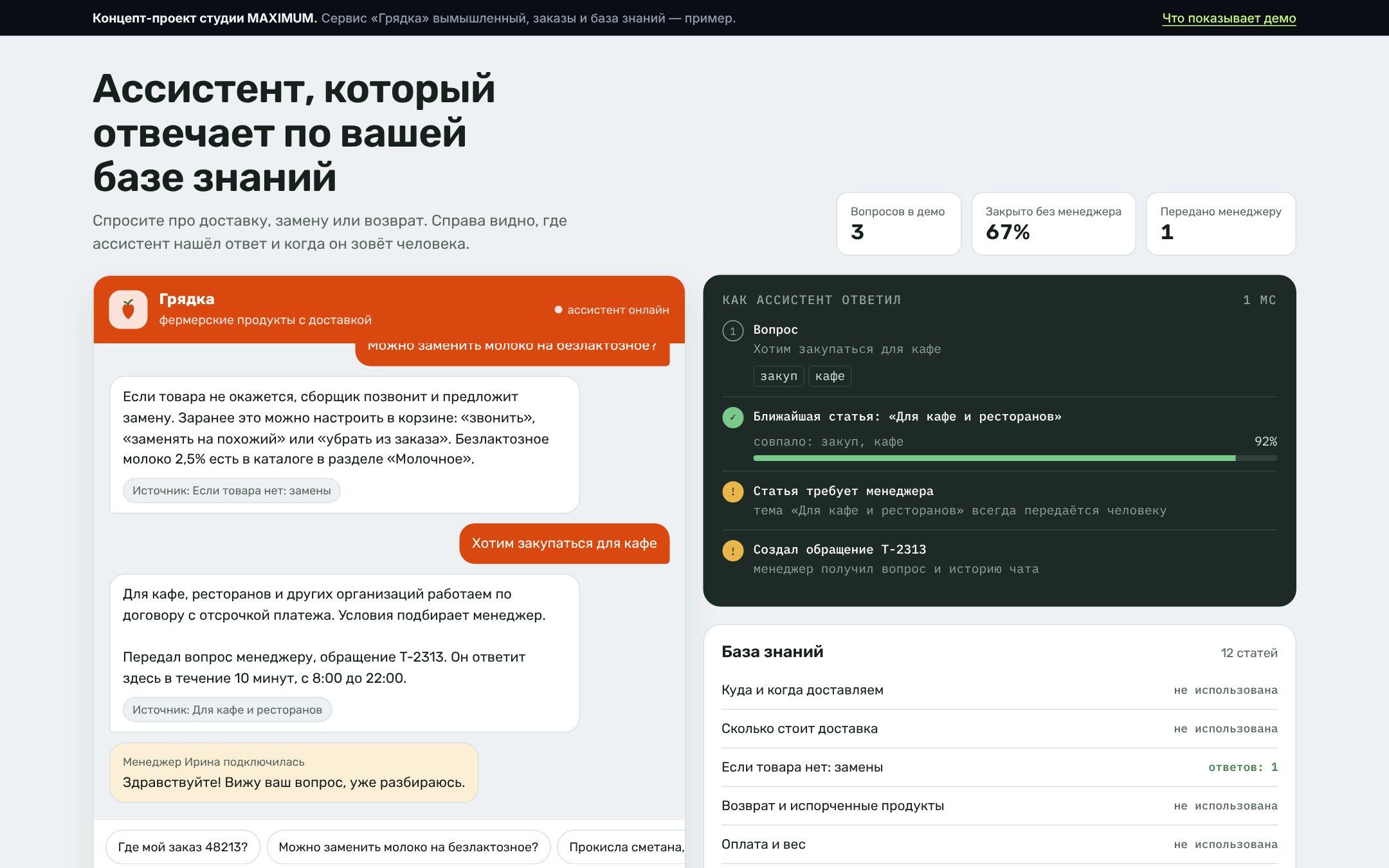
Task: Open the 'Возврат и испорченные продукты' article
Action: point(999,806)
